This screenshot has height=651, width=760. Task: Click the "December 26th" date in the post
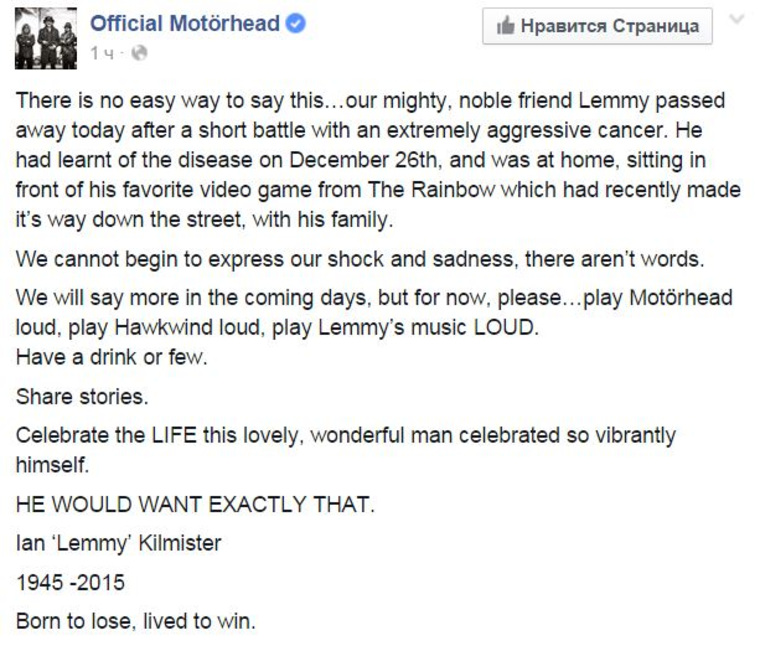tap(365, 160)
